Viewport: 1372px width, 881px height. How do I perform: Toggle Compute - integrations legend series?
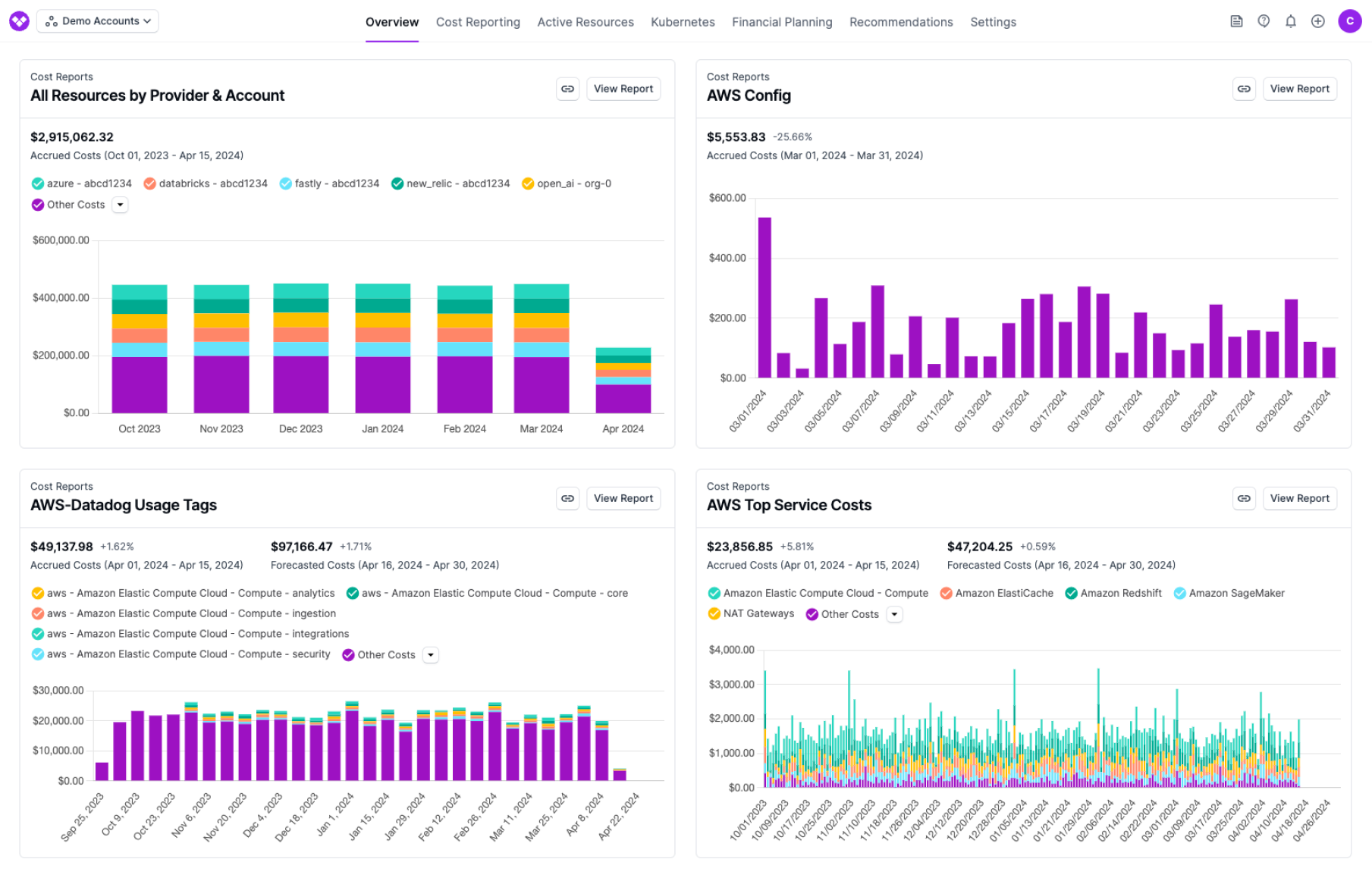(190, 634)
